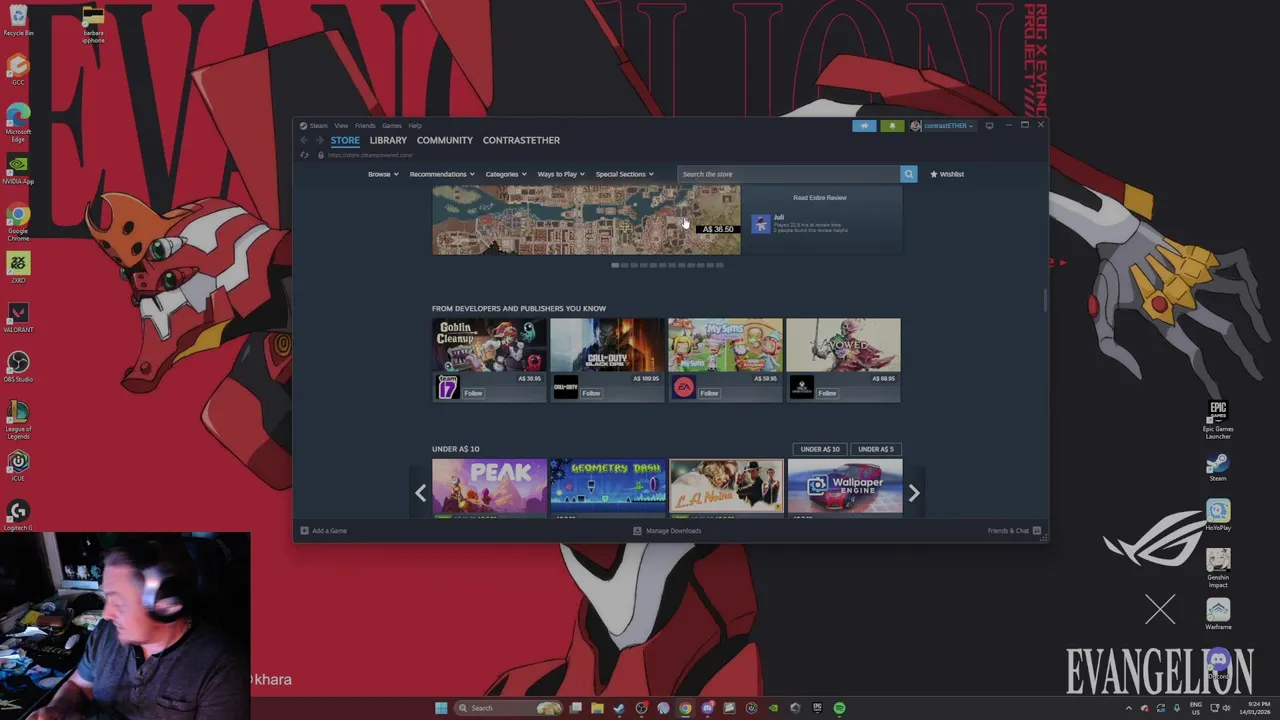Screen dimensions: 1280x720
Task: Select Google Chrome desktop icon
Action: coord(17,223)
